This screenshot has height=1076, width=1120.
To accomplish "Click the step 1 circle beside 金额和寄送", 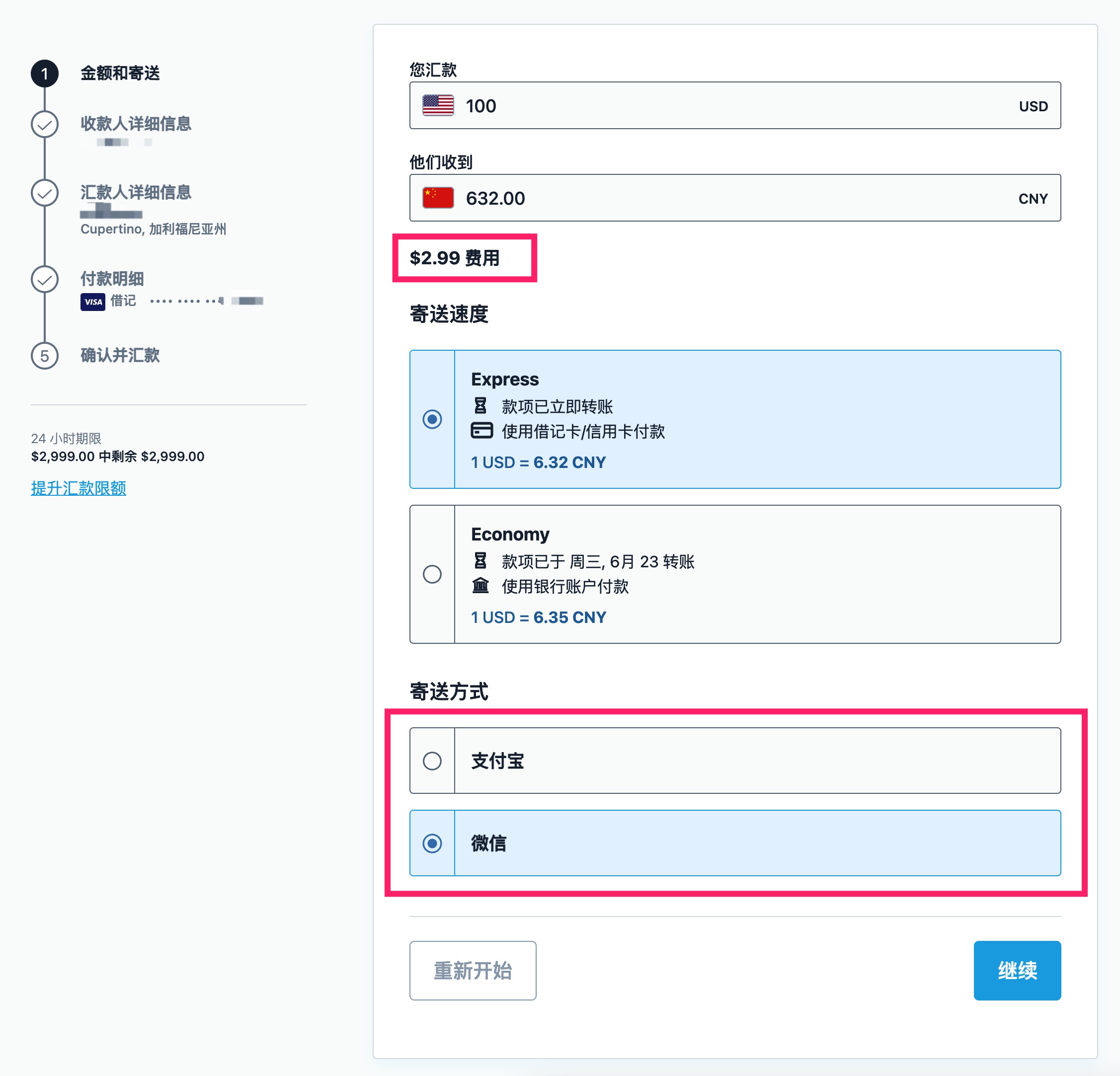I will [x=45, y=73].
